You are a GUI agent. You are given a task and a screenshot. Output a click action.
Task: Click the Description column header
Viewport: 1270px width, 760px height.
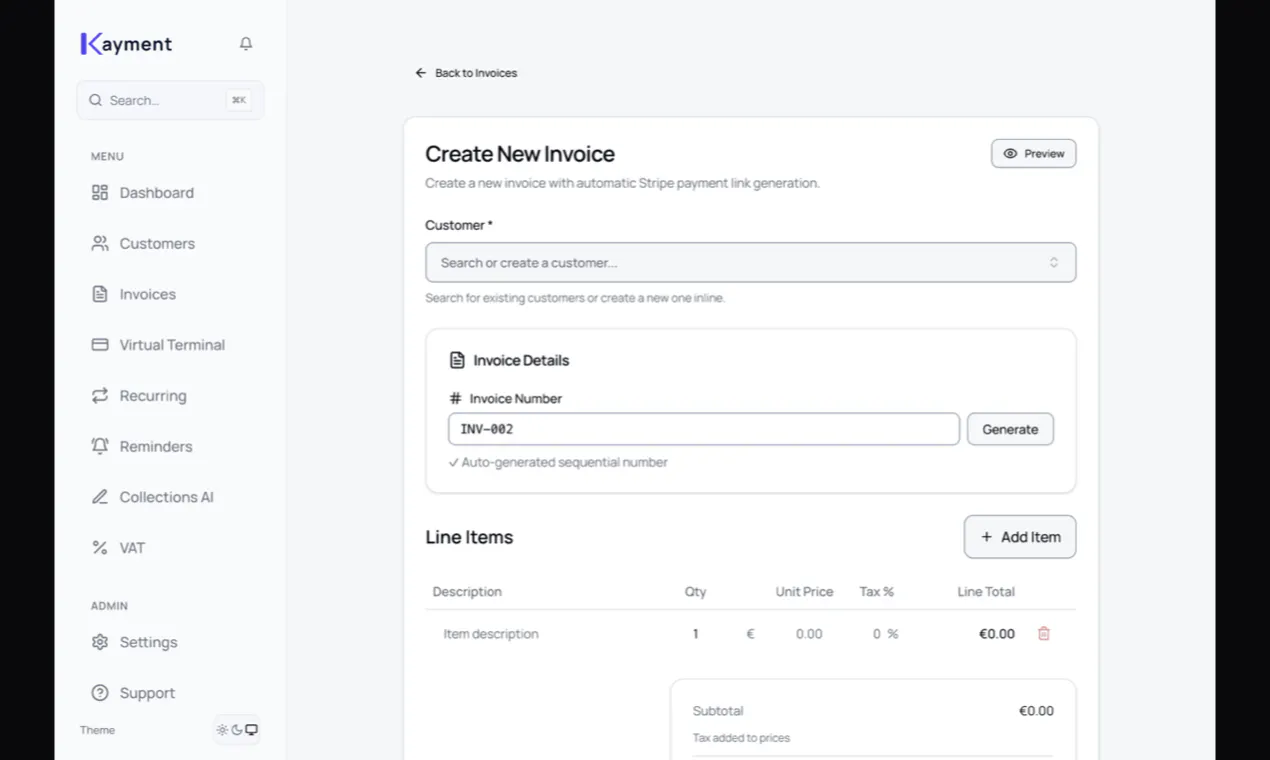coord(467,592)
